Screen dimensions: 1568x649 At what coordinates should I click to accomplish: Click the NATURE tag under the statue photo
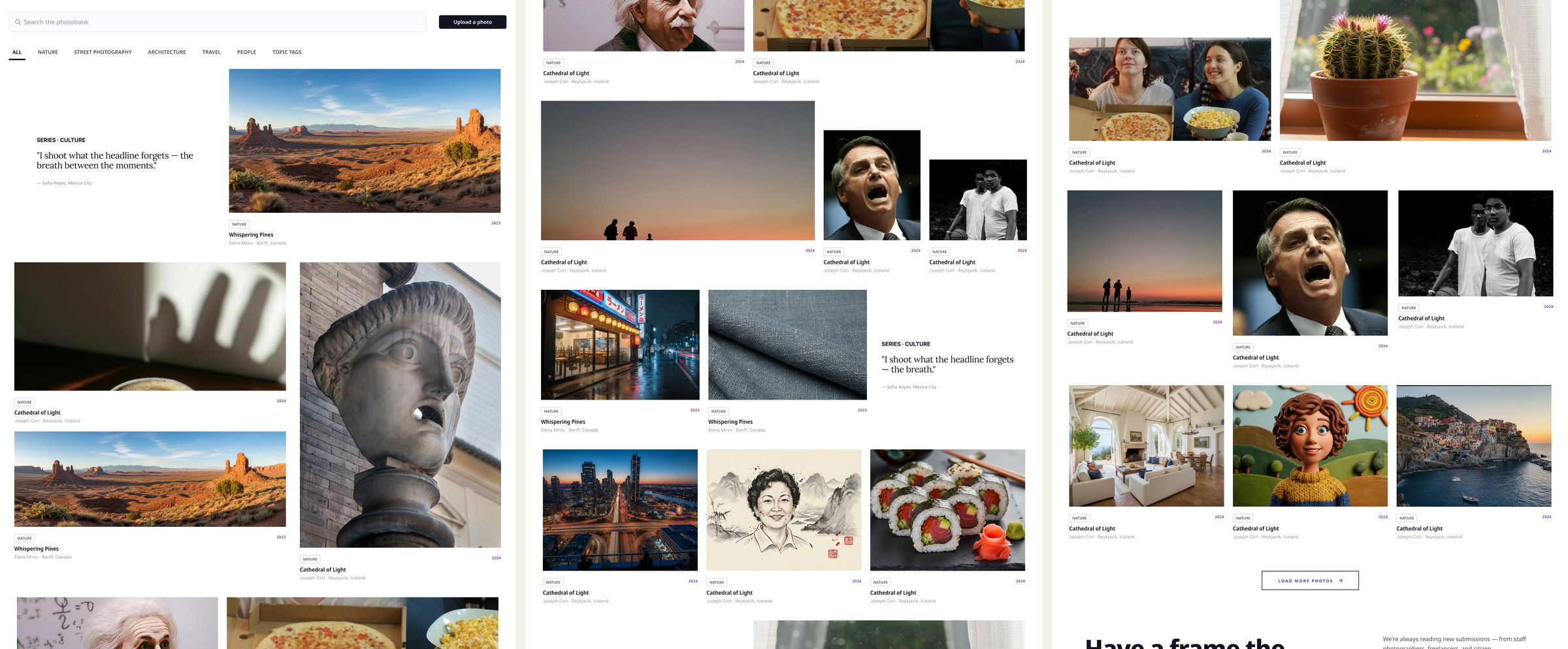pos(310,559)
